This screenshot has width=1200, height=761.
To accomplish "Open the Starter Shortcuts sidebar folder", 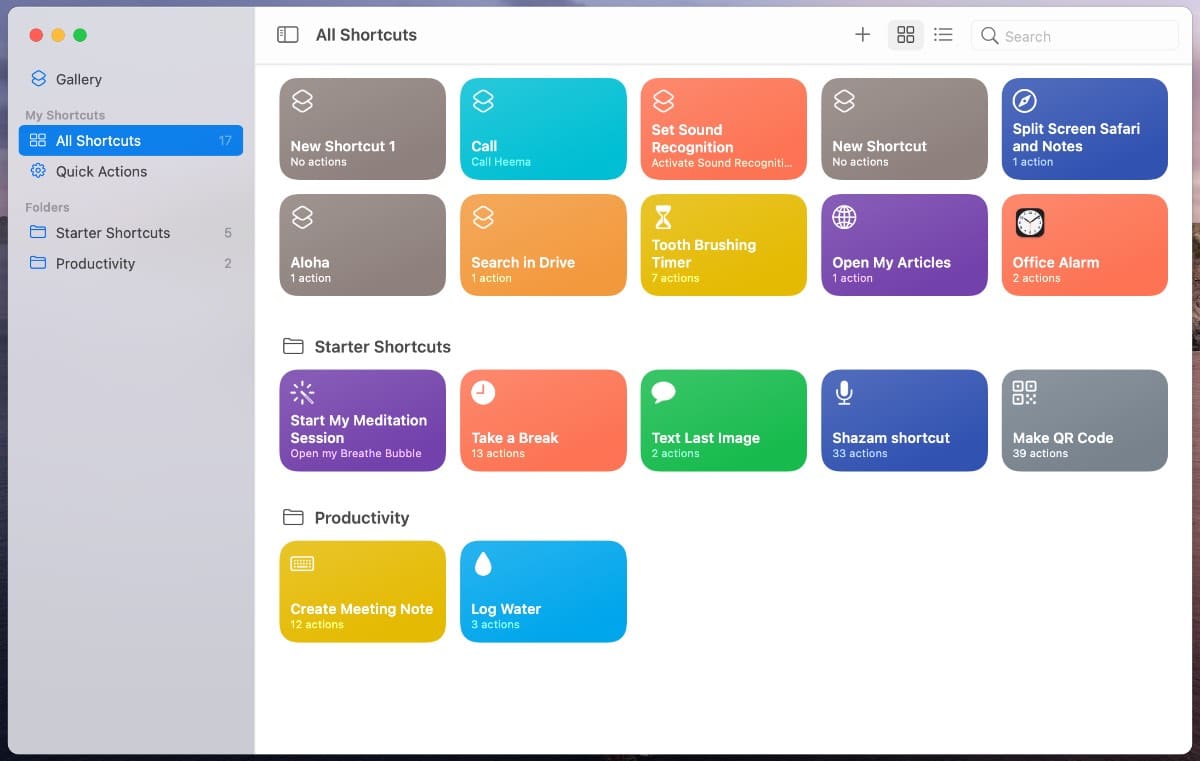I will point(112,233).
